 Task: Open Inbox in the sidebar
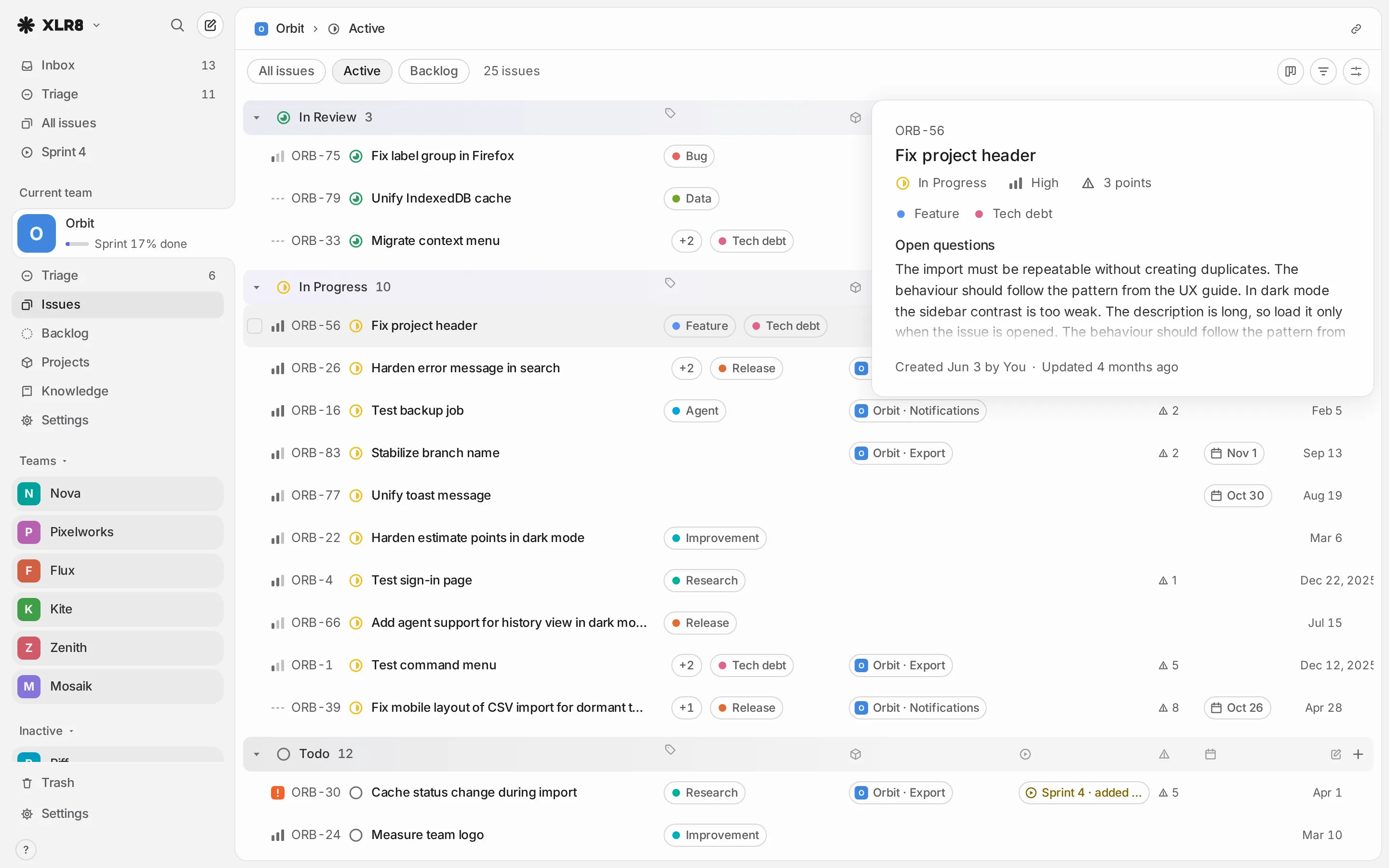[118, 65]
